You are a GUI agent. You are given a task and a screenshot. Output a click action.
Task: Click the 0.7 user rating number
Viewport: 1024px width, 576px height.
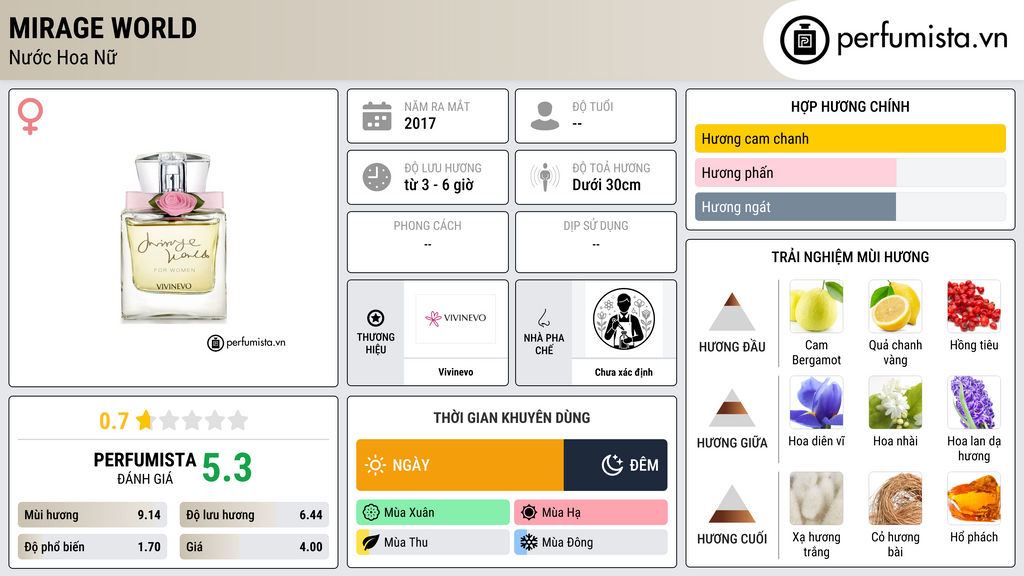tap(114, 421)
